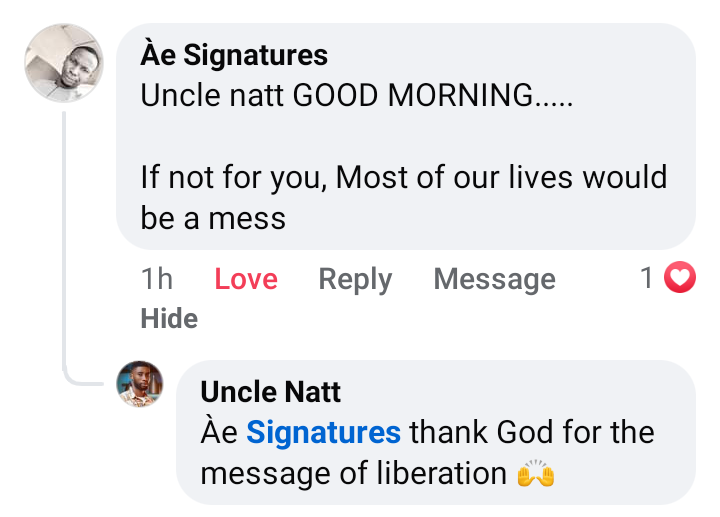
Task: Open Uncle Natt's profile picture
Action: point(140,384)
